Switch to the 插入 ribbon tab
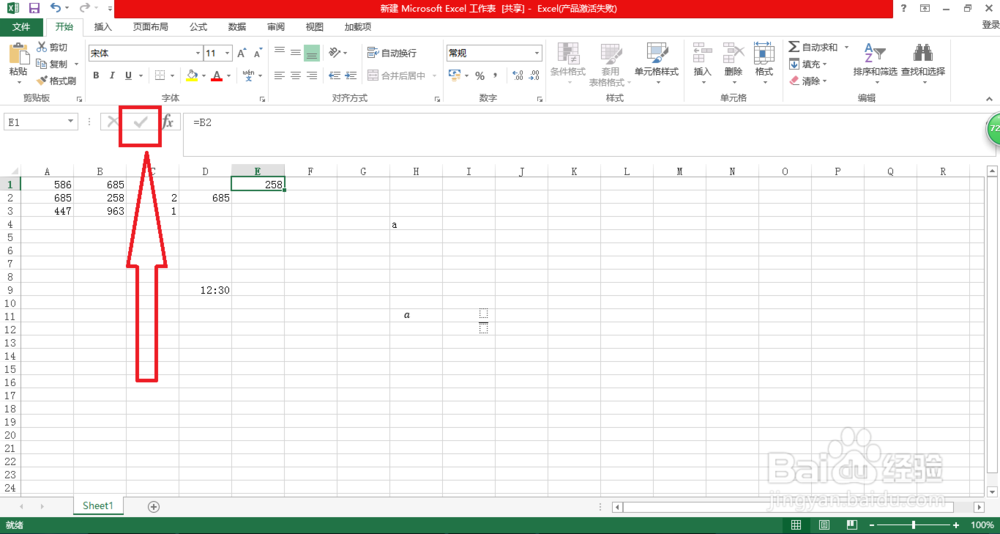The image size is (1000, 534). point(103,27)
